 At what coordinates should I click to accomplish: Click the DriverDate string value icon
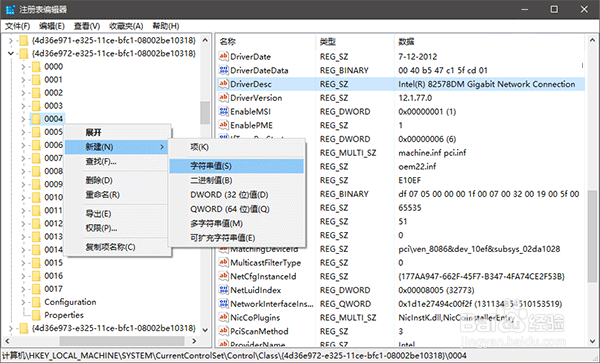(x=223, y=57)
